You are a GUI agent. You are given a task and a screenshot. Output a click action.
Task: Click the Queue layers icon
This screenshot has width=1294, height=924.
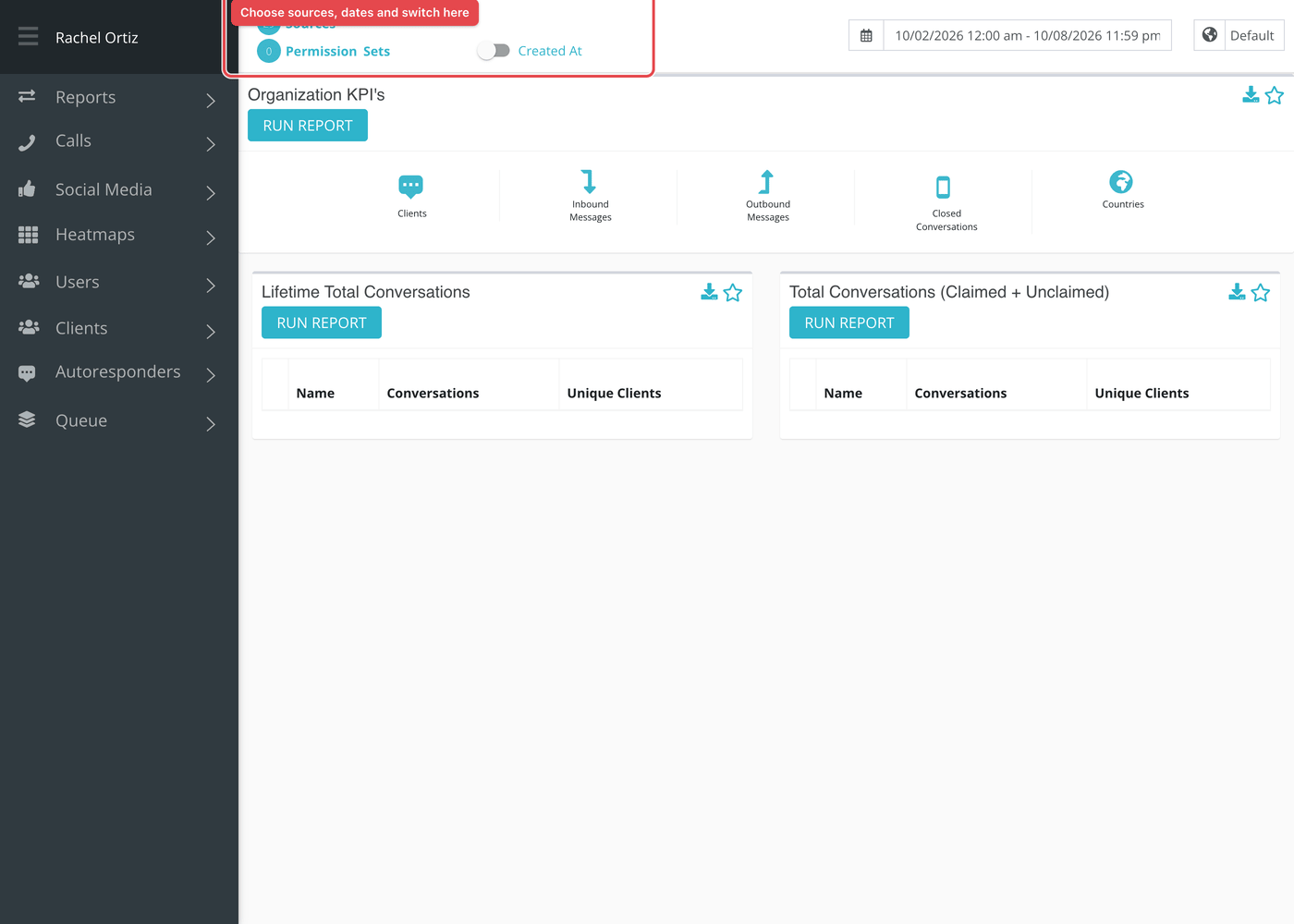(x=27, y=419)
